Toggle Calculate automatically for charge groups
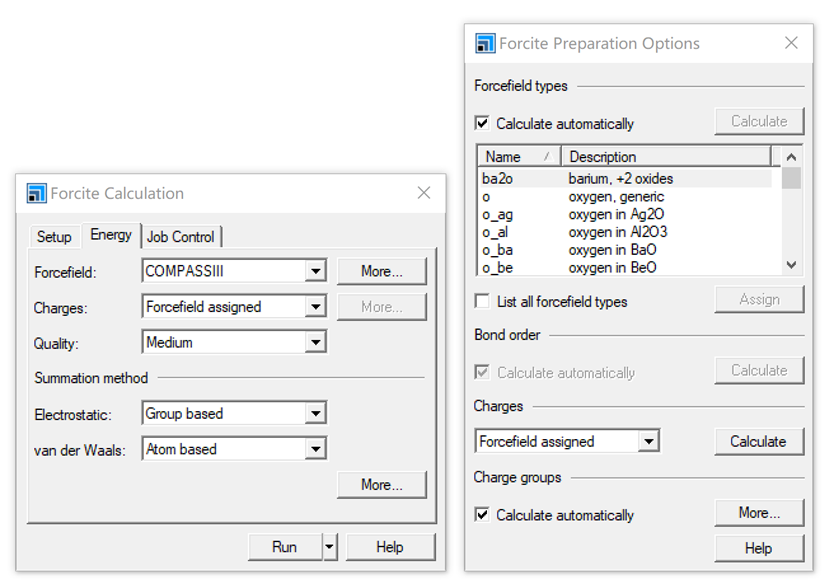 tap(483, 515)
